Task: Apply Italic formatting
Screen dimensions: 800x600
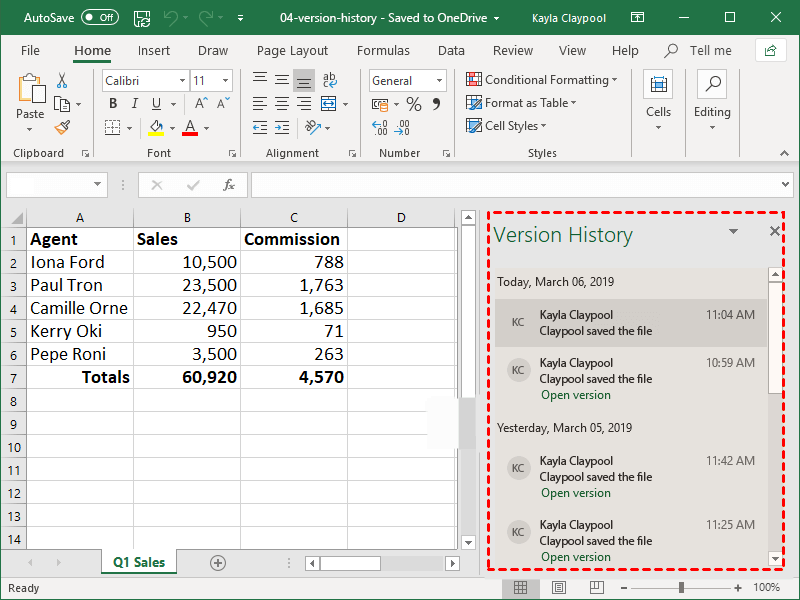Action: (135, 104)
